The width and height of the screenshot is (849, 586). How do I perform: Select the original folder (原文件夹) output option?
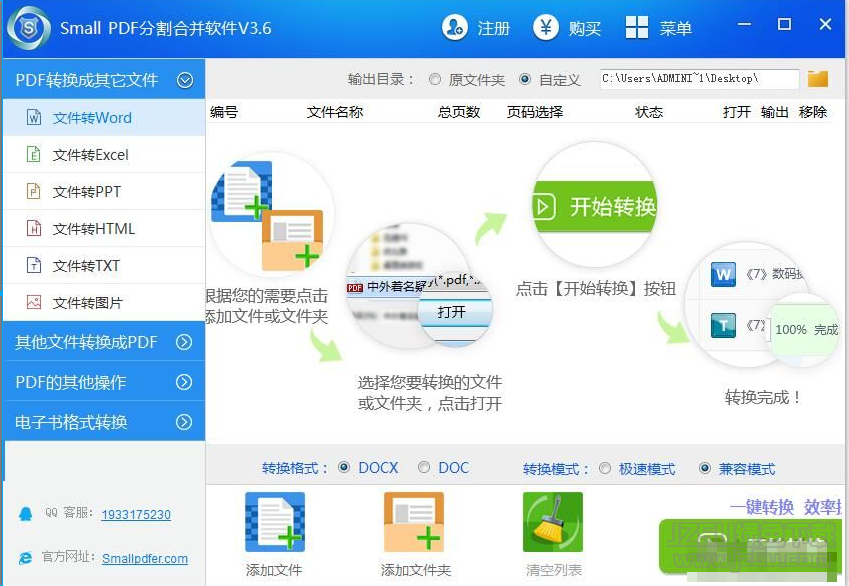pyautogui.click(x=435, y=79)
